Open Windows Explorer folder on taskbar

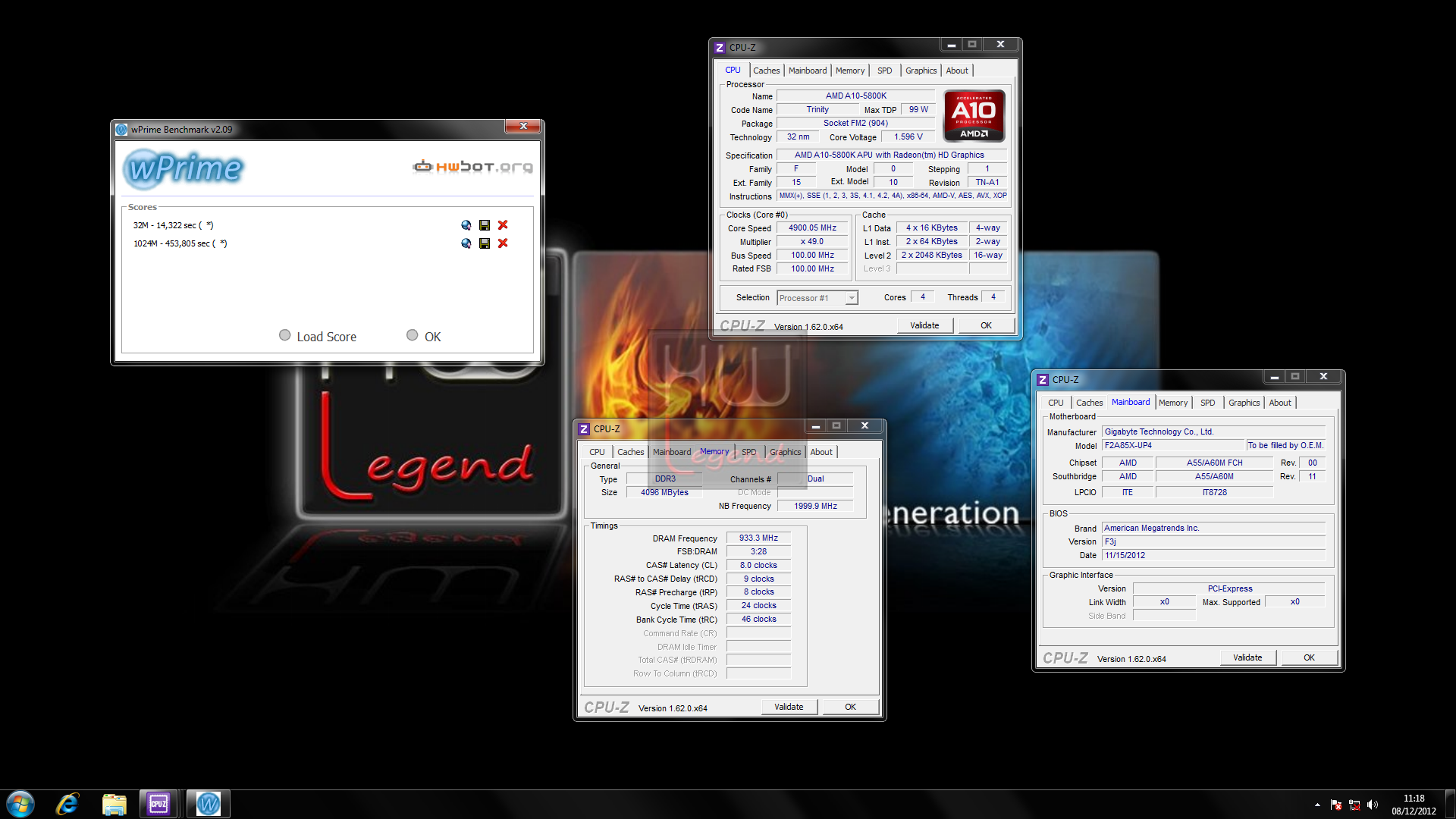[114, 804]
